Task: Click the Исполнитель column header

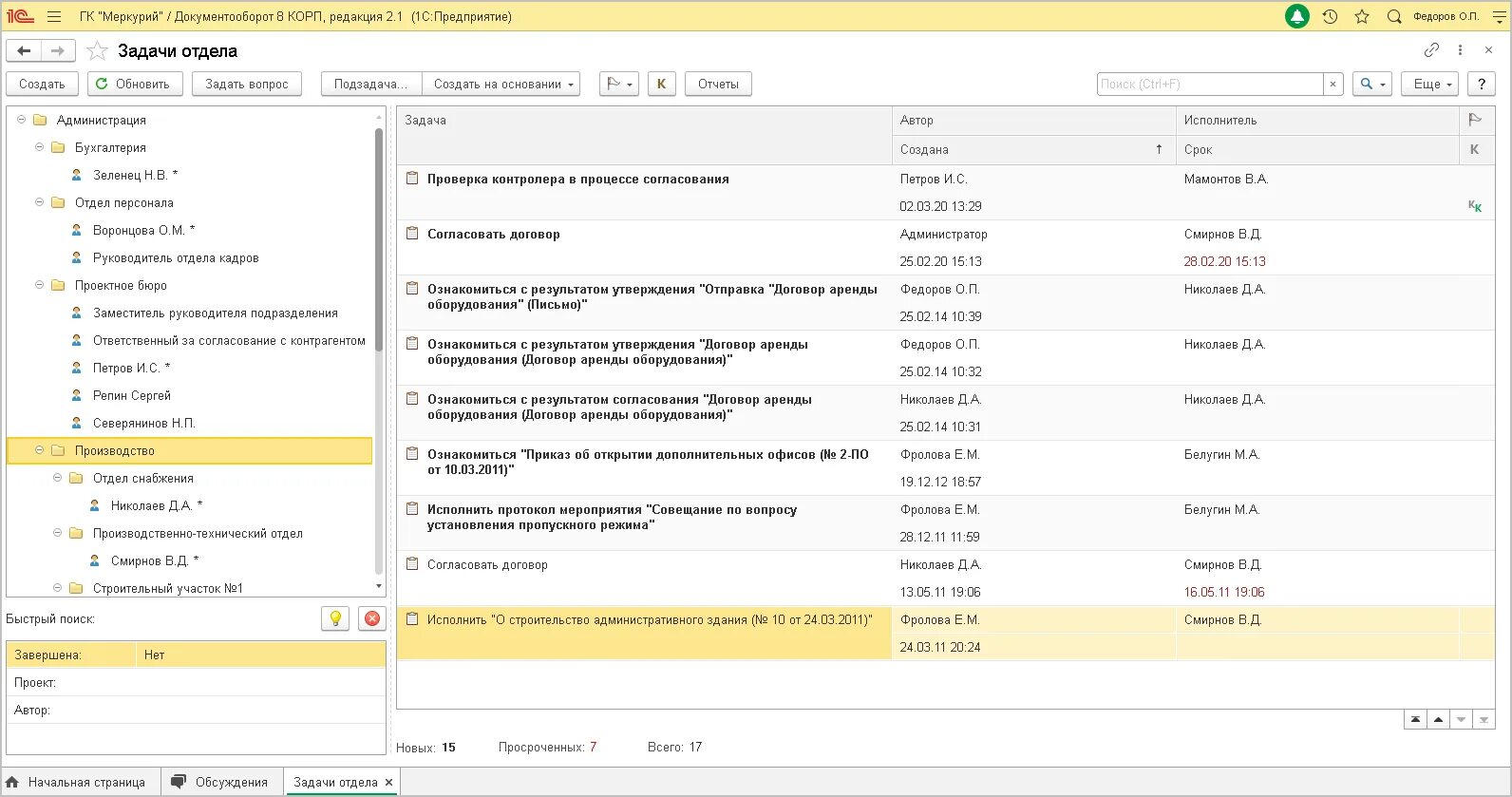Action: point(1317,120)
